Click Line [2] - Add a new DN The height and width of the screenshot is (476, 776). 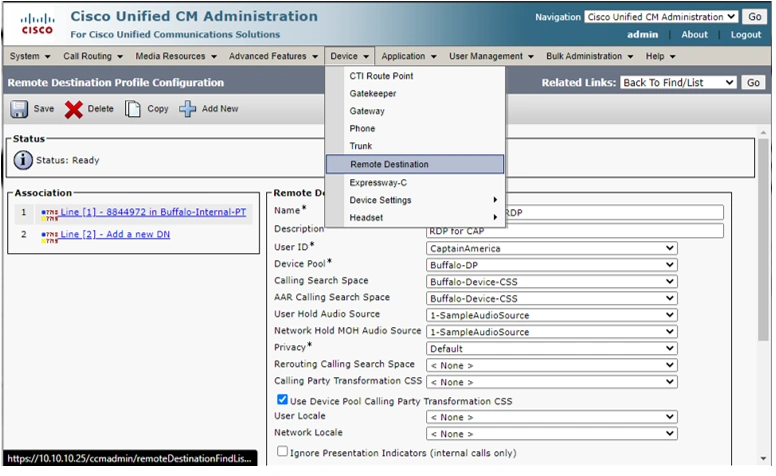pyautogui.click(x=115, y=234)
